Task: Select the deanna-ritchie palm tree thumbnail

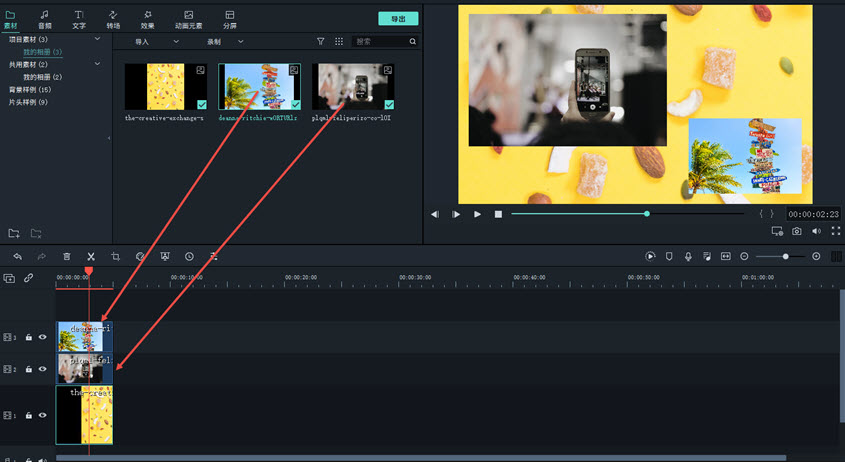Action: point(259,87)
